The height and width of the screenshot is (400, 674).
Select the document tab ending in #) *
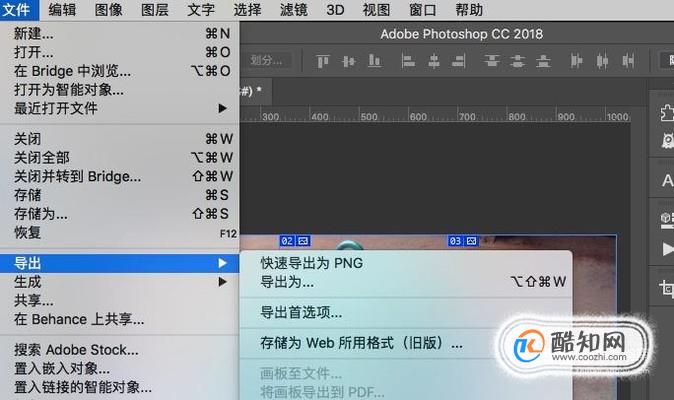(256, 91)
